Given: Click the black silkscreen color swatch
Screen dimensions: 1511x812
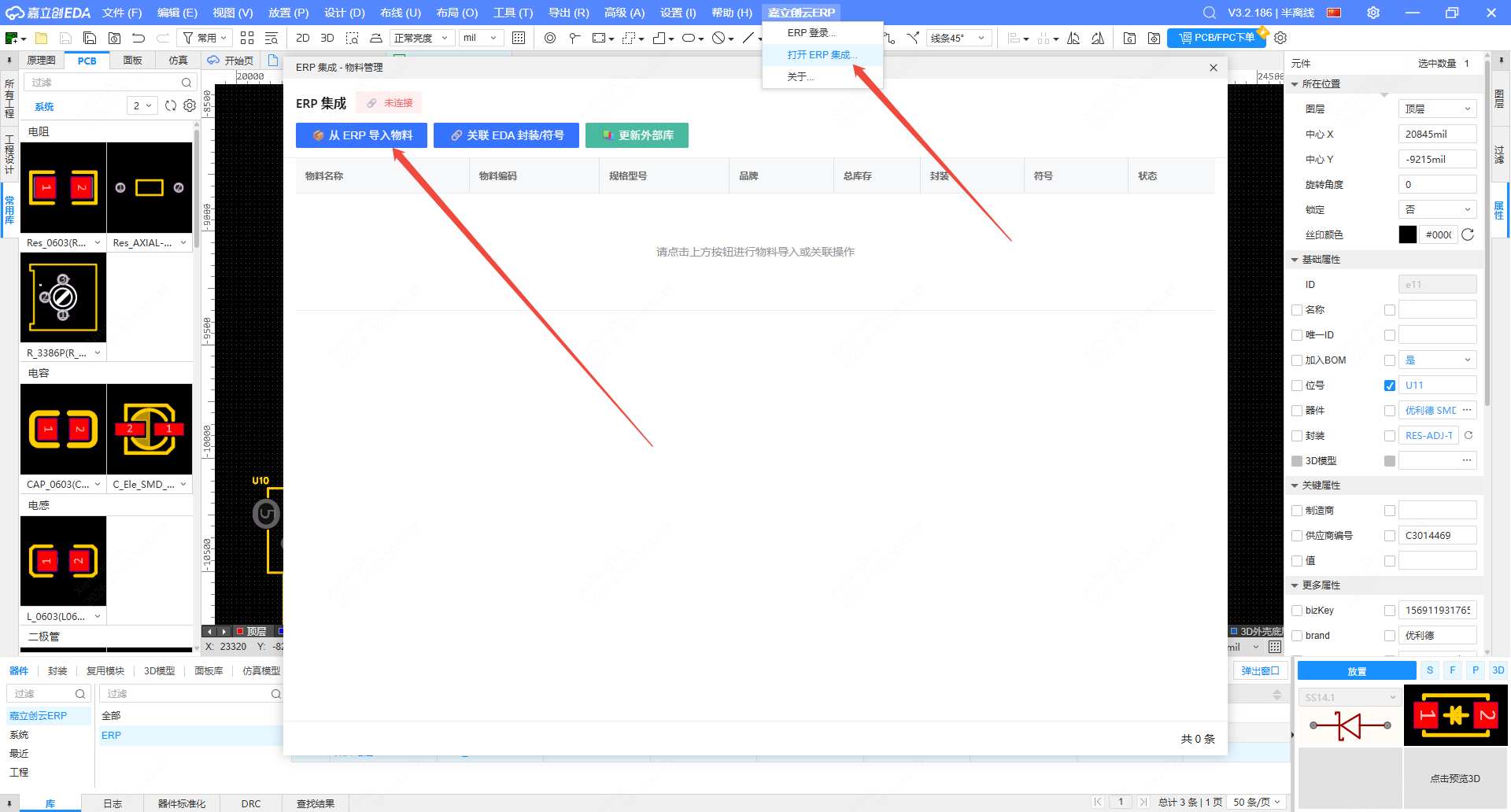Looking at the screenshot, I should (1408, 234).
